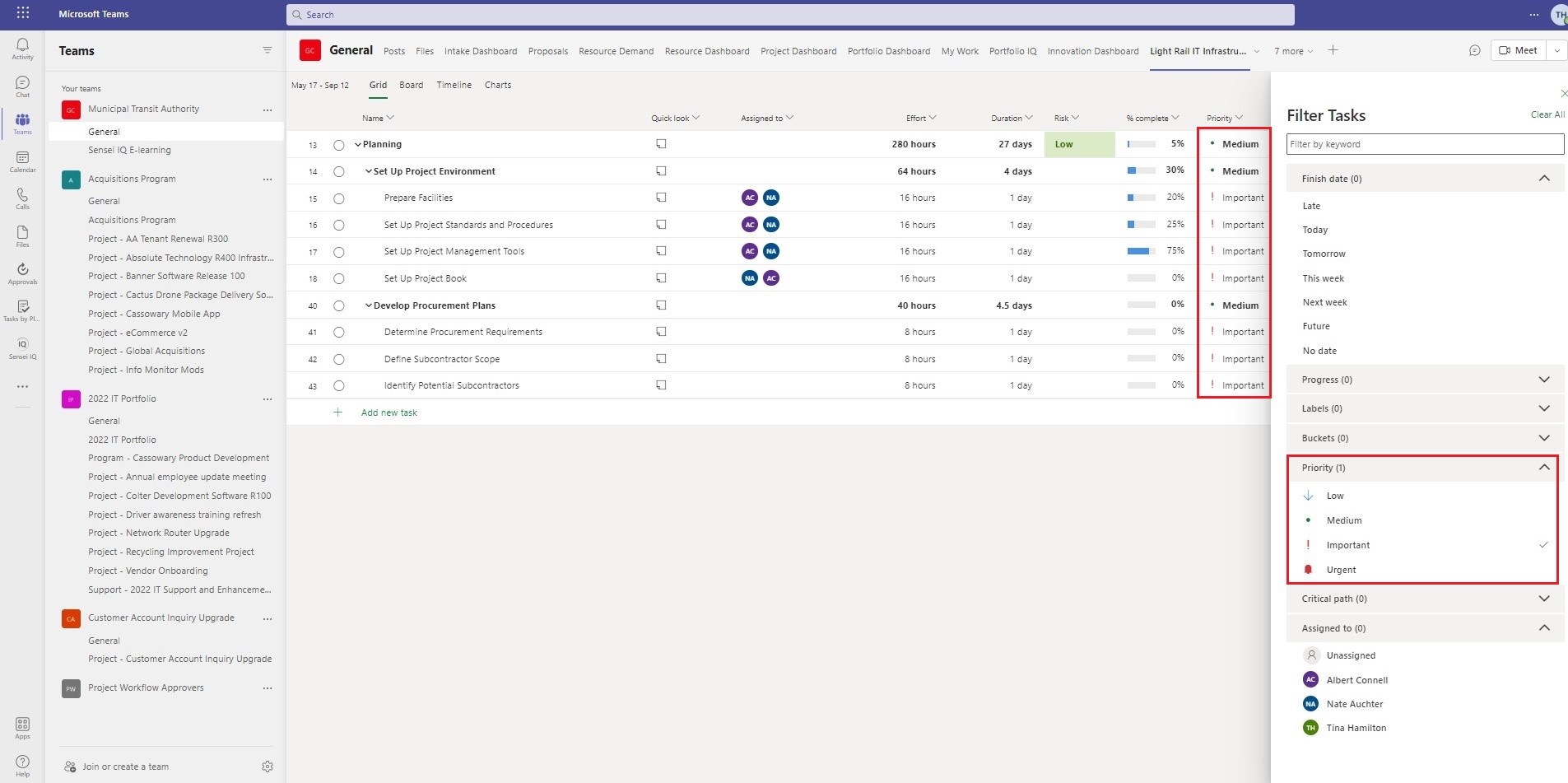The image size is (1568, 783).
Task: Open more options for 2022 IT Portfolio
Action: (x=267, y=399)
